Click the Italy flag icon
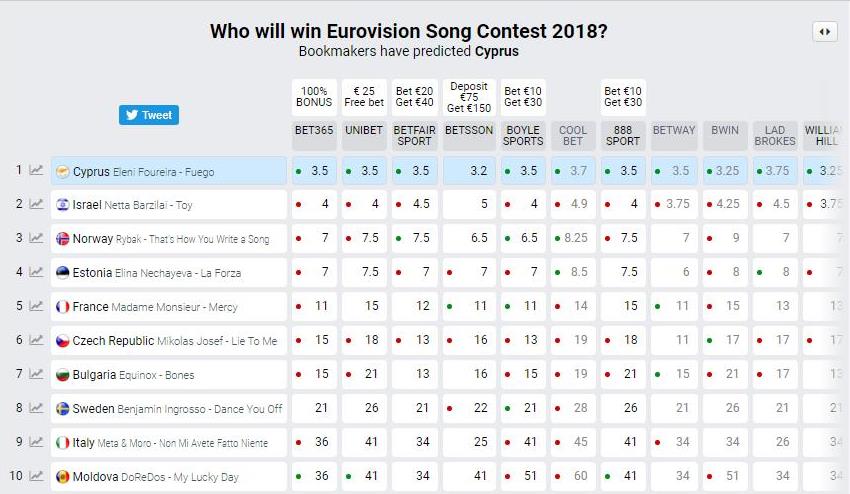This screenshot has height=494, width=850. coord(63,442)
